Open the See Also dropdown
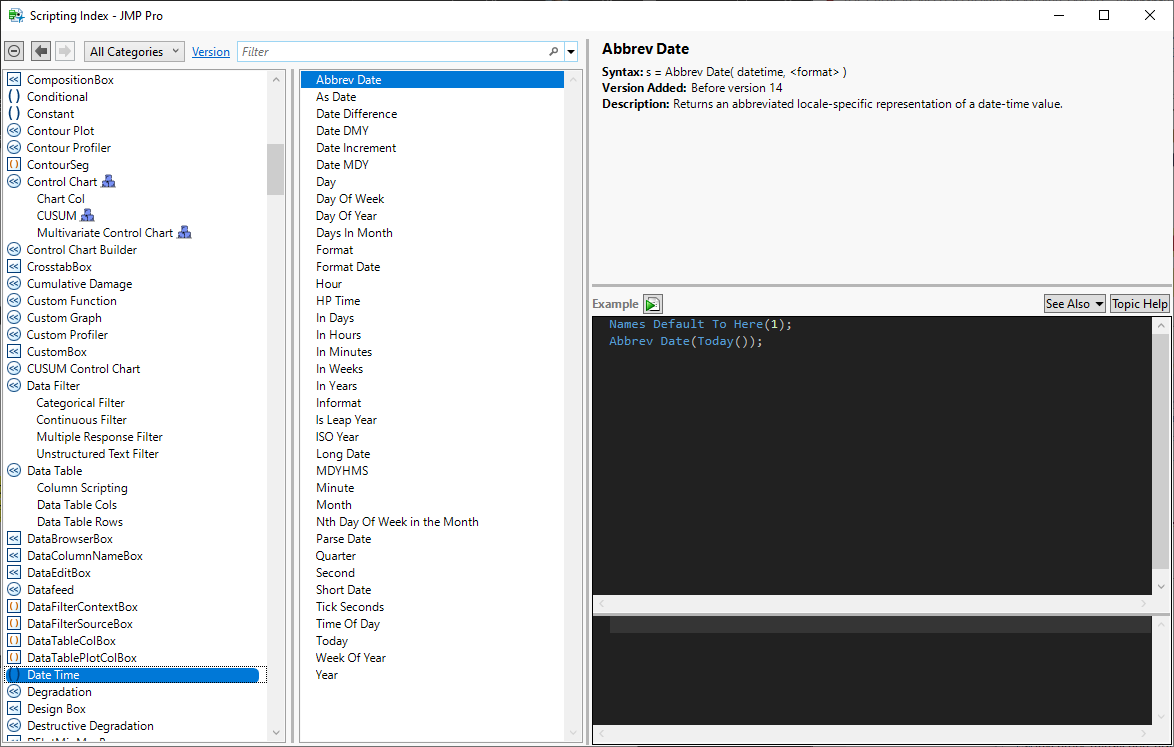Image resolution: width=1174 pixels, height=747 pixels. [1074, 304]
